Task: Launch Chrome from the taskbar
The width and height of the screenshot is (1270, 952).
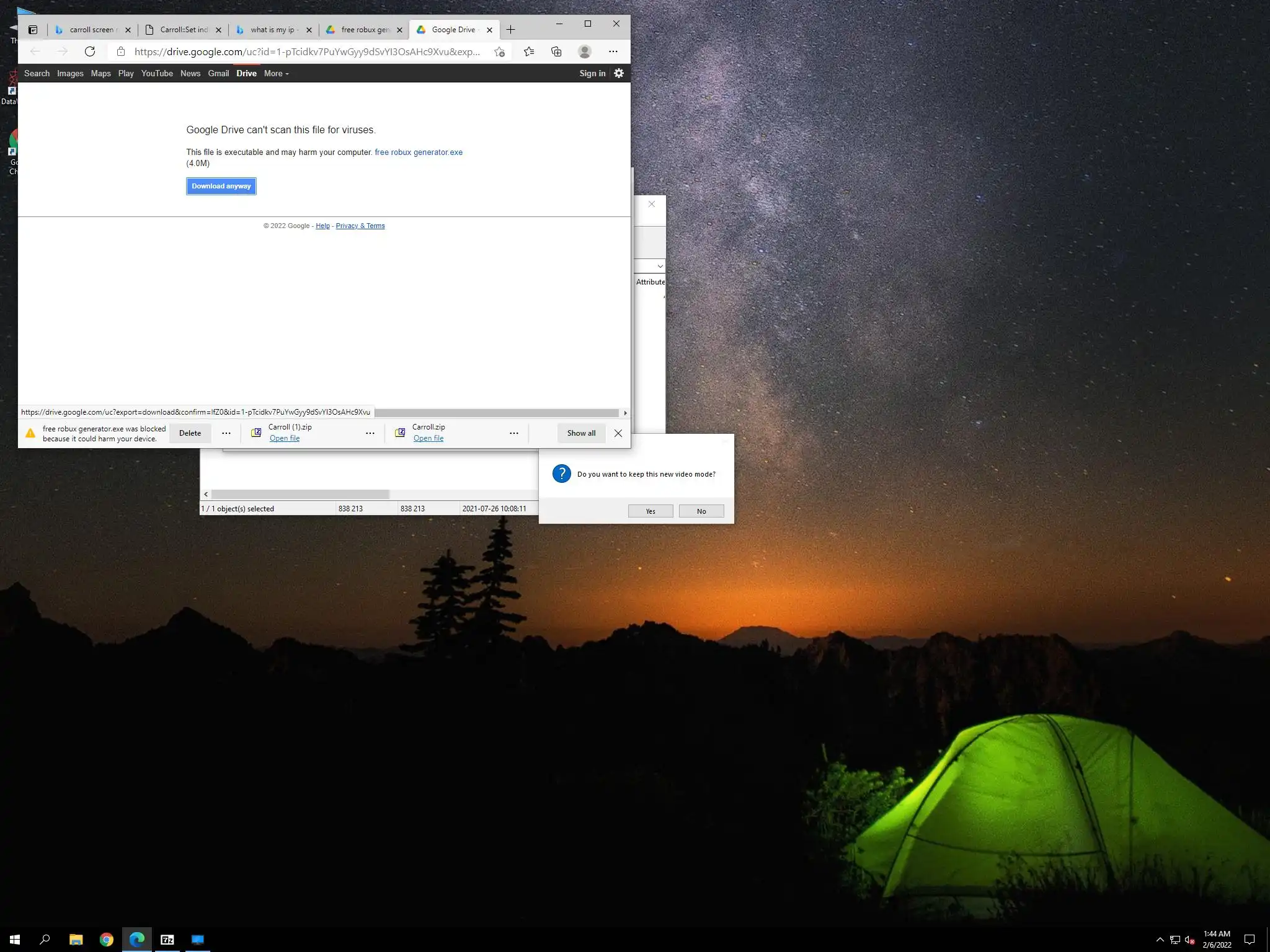Action: click(107, 940)
